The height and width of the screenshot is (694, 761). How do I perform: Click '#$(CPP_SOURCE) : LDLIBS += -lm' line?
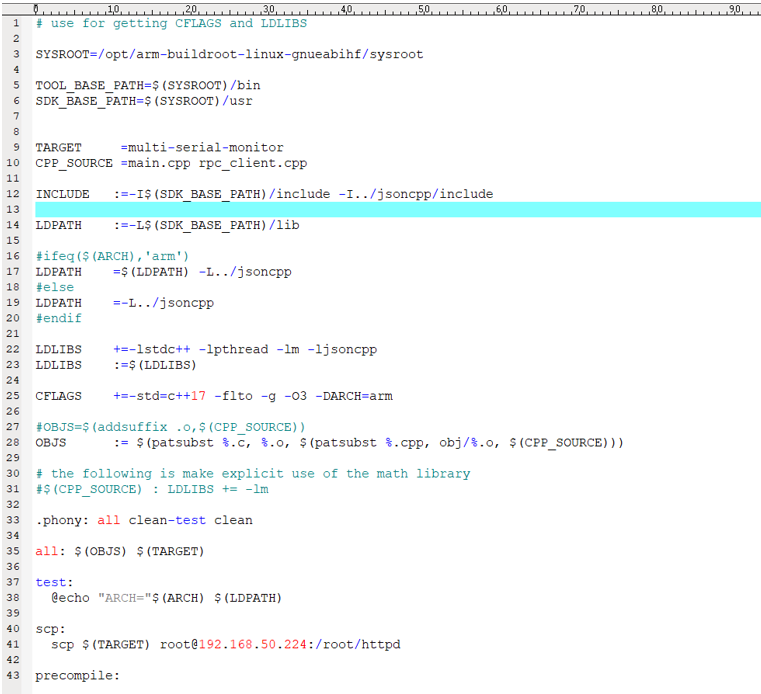[x=152, y=489]
